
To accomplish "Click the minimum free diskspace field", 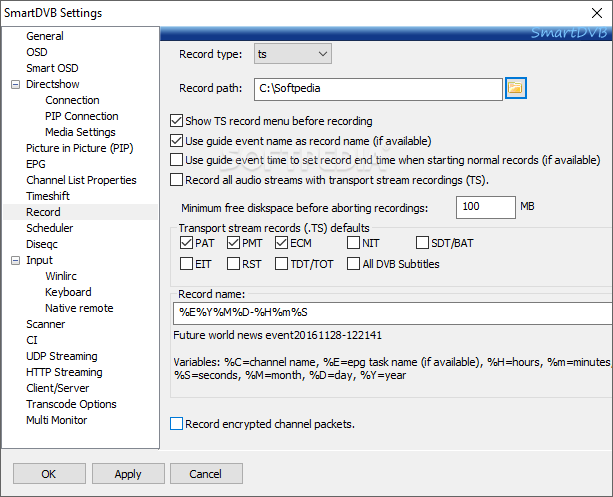I will click(486, 207).
